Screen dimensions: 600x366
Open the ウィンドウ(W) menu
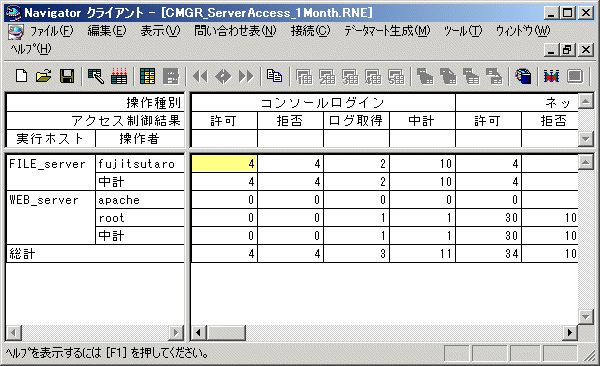523,31
